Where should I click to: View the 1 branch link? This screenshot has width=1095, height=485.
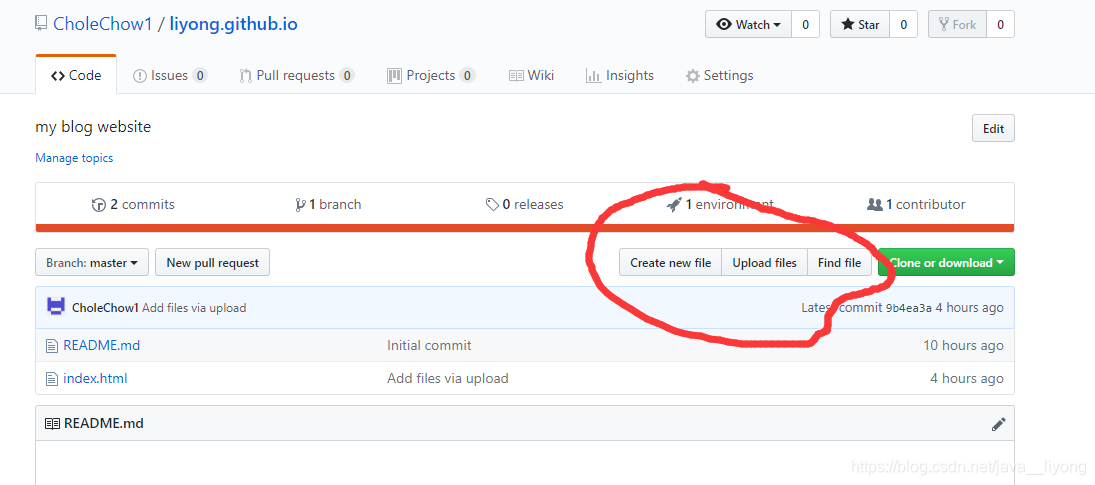[328, 204]
